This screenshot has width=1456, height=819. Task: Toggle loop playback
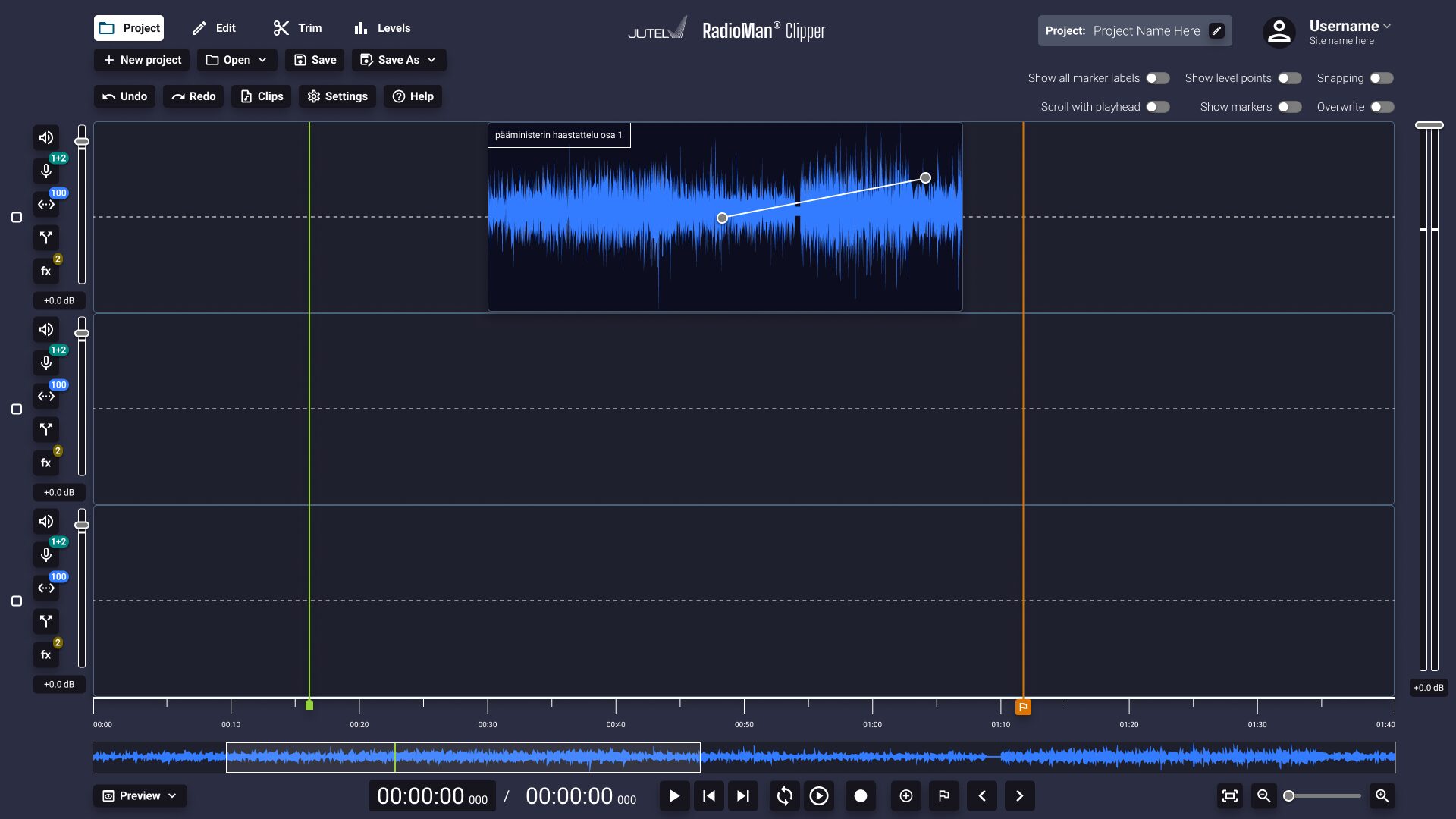pos(785,795)
